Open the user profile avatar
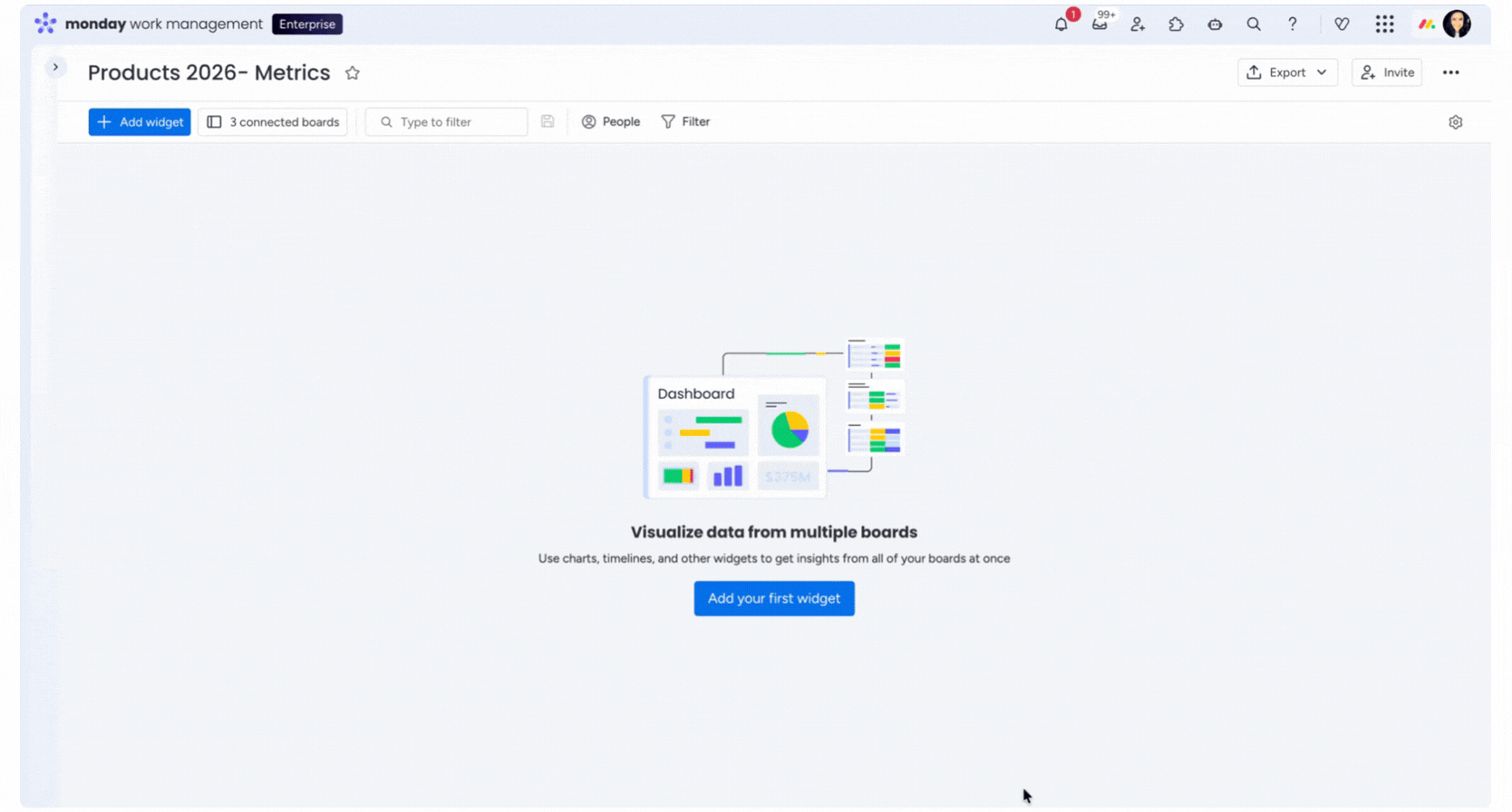Screen dimensions: 1512x812 [1457, 24]
